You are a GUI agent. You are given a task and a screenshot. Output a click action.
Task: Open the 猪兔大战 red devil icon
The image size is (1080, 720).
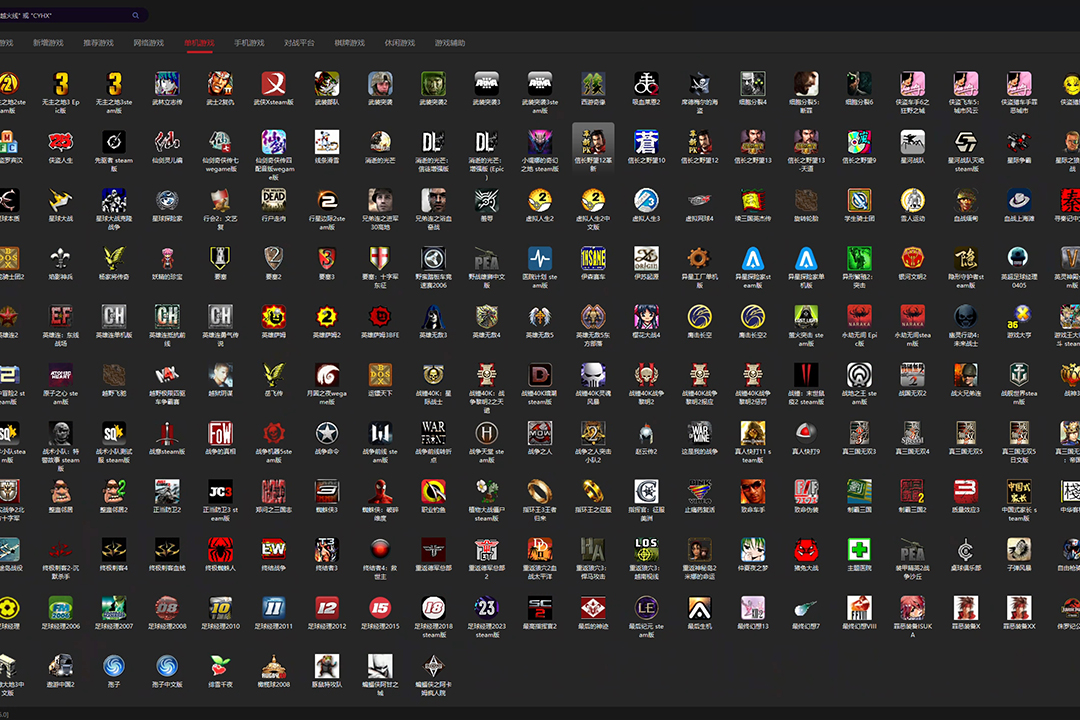(x=806, y=550)
